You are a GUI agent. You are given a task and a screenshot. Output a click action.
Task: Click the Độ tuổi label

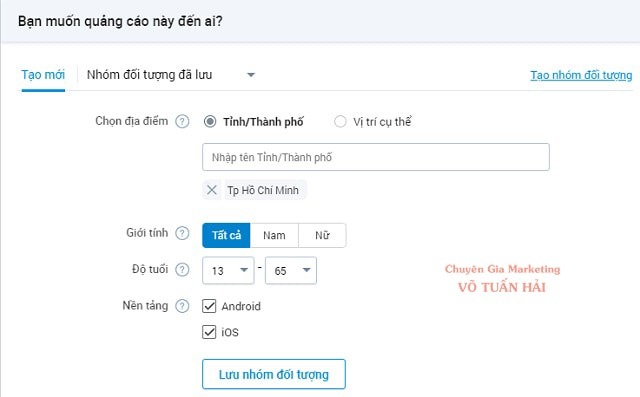[150, 269]
